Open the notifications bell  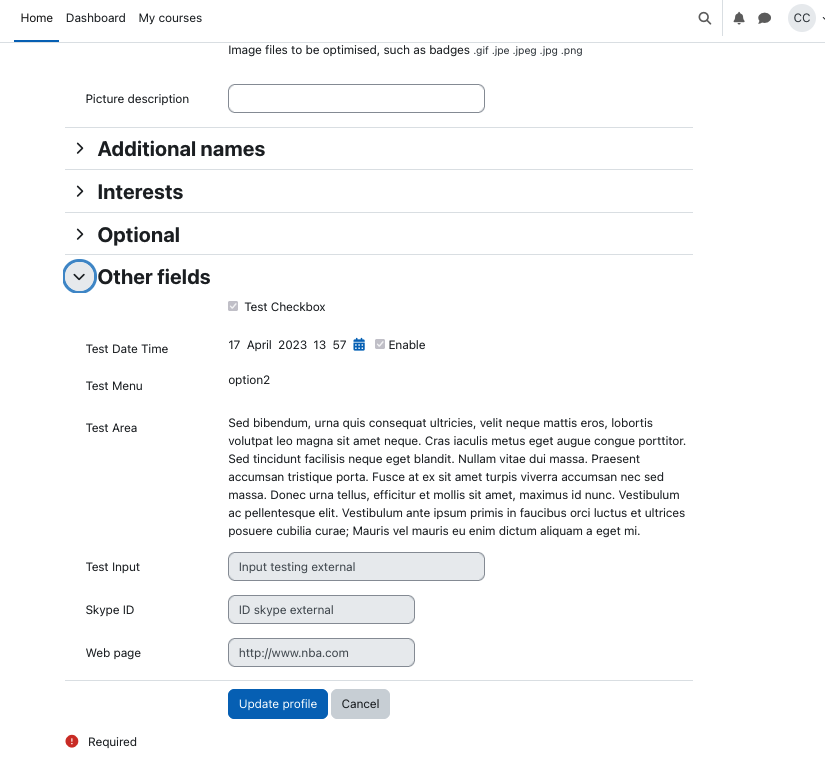pos(739,18)
